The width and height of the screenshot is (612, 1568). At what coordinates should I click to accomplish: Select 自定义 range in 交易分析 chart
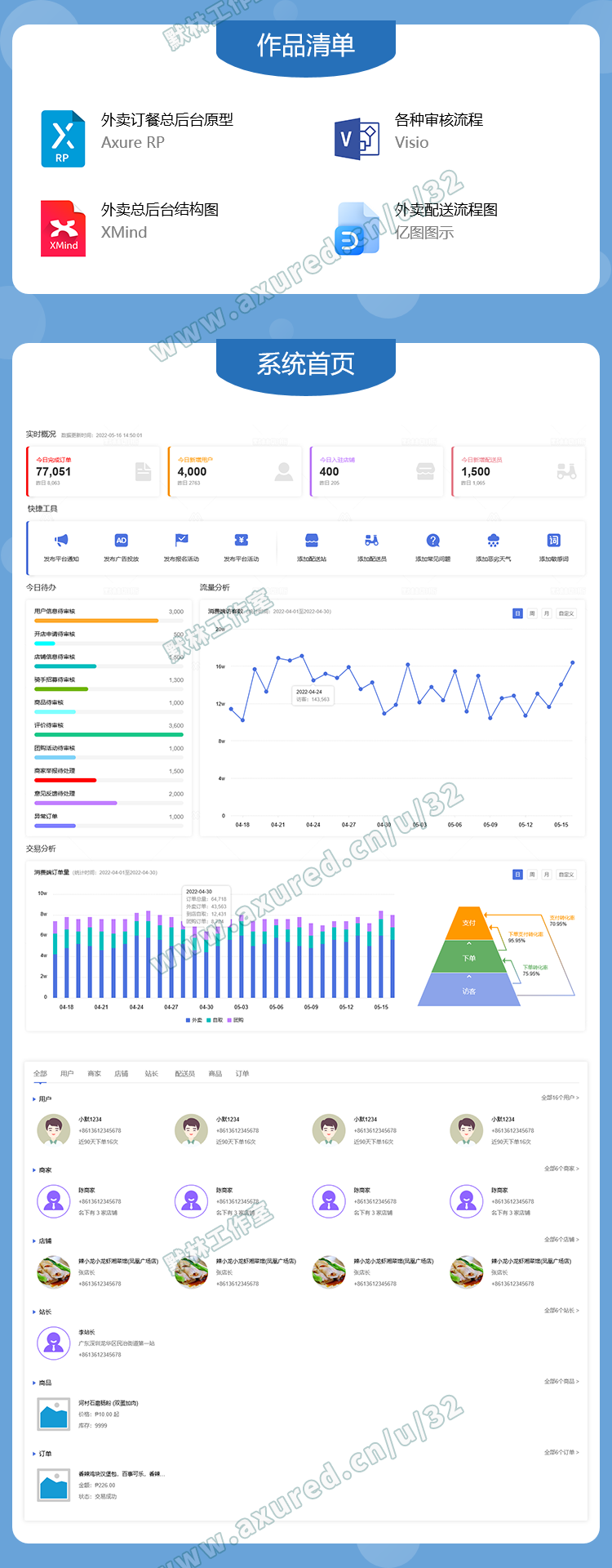(566, 875)
